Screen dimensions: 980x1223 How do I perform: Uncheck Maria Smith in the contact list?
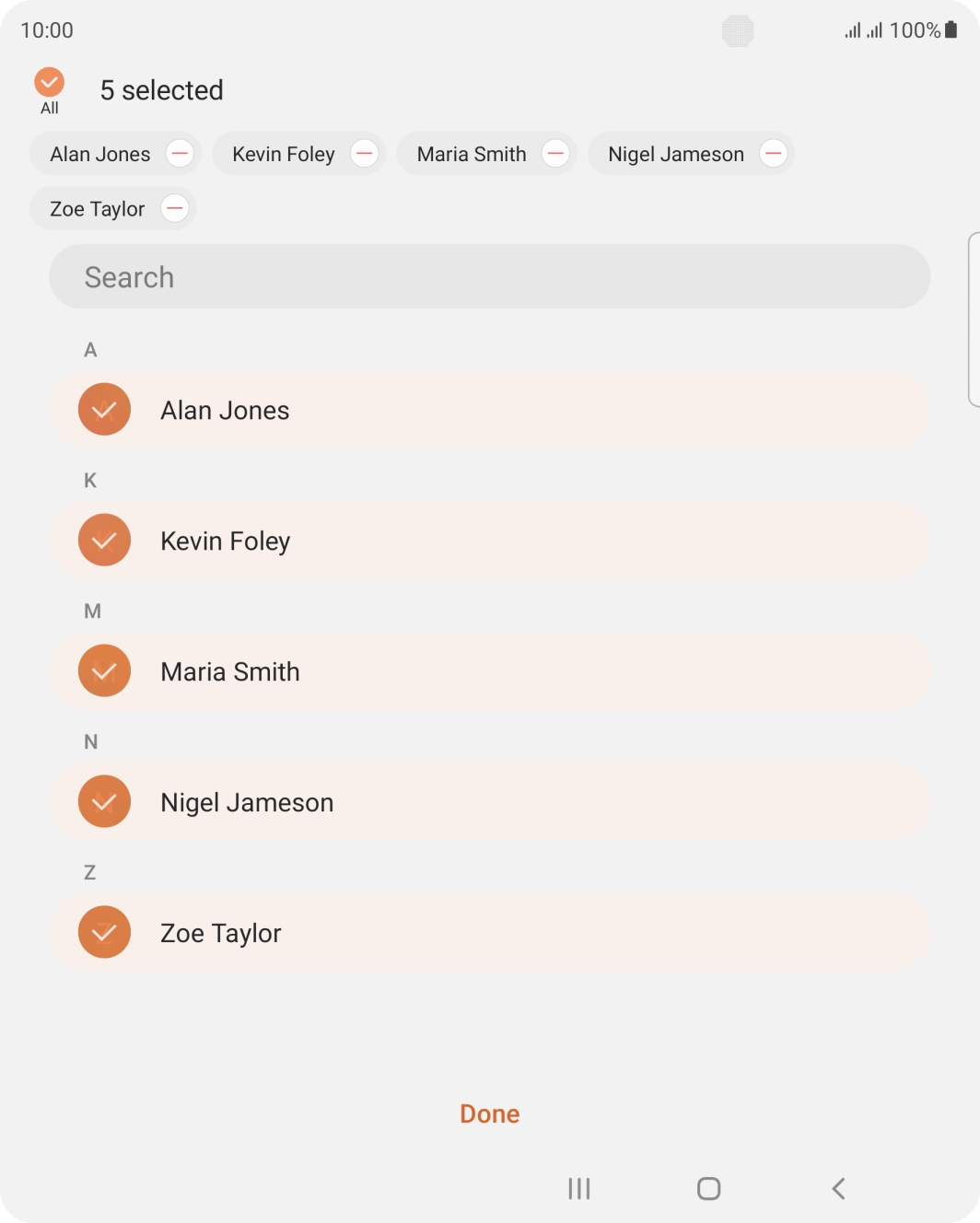105,671
